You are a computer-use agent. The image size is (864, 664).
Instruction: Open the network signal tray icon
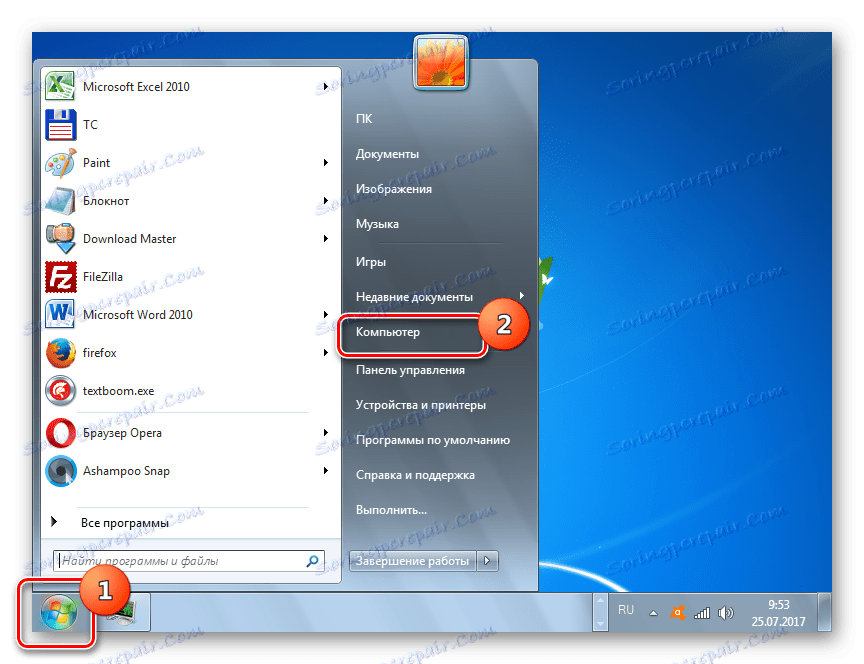701,613
